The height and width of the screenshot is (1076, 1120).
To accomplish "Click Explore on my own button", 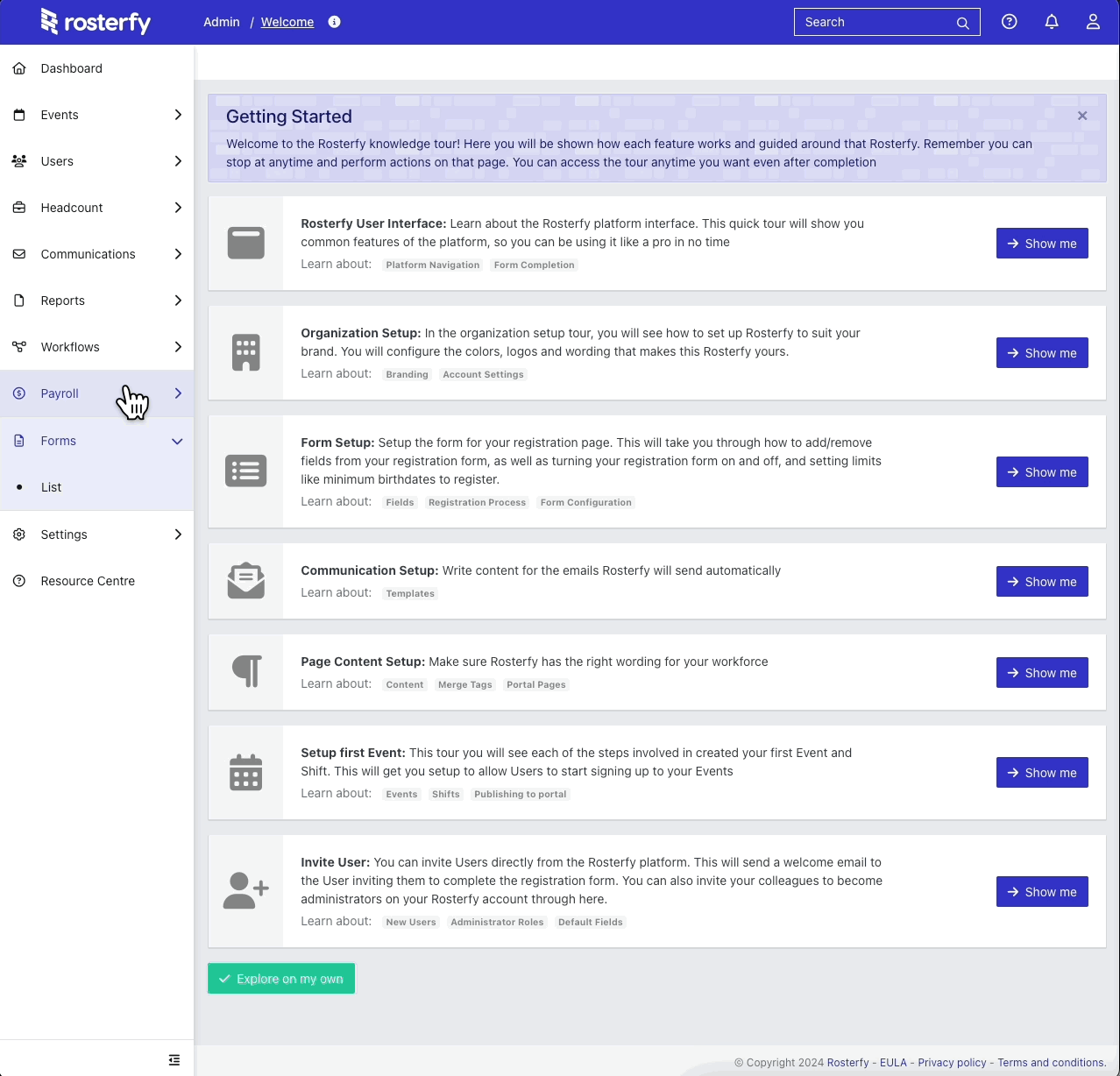I will (281, 979).
